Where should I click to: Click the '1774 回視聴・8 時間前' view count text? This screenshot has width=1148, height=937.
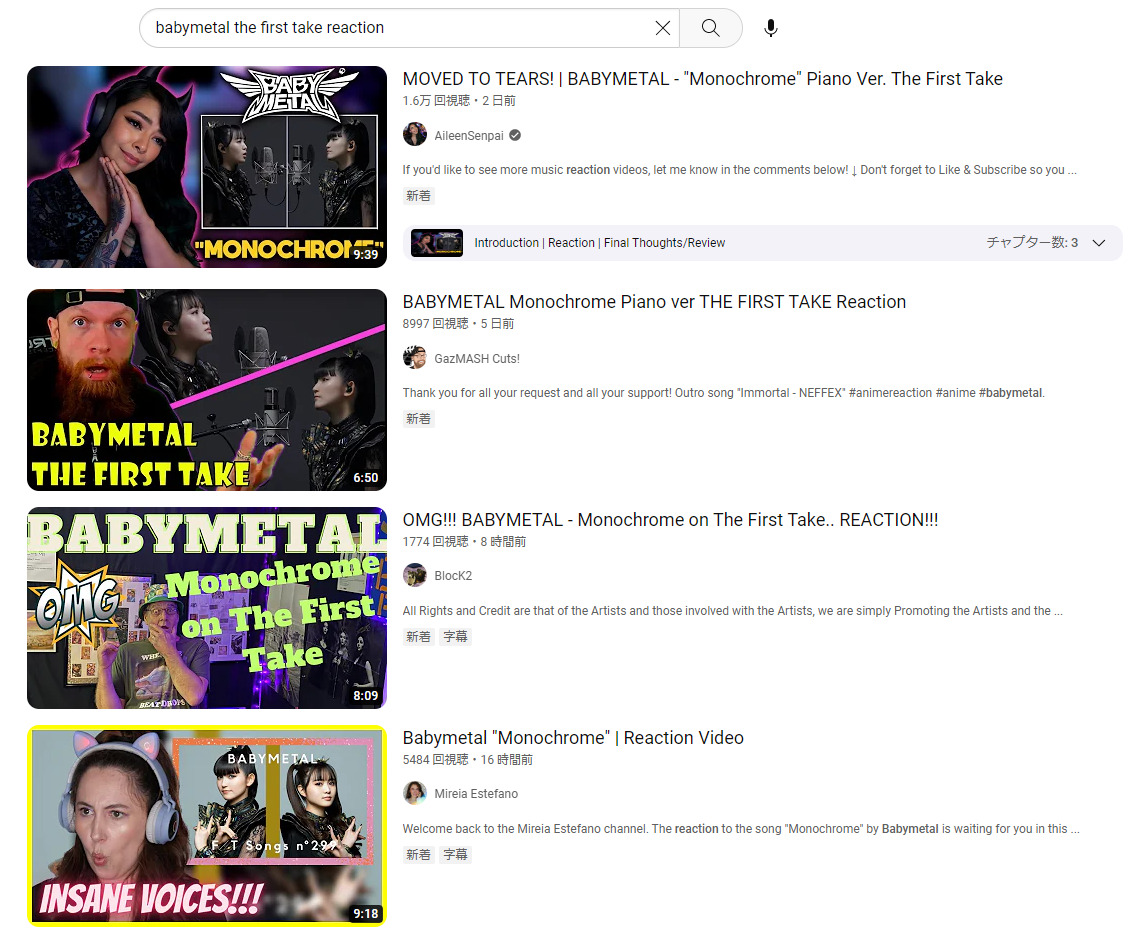coord(464,542)
